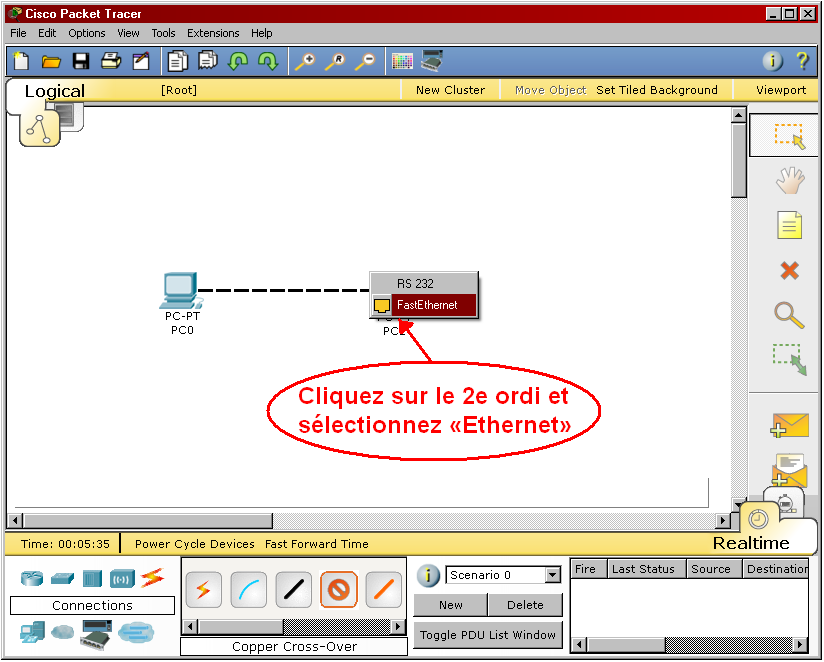Copy the selection with the Copy icon
The height and width of the screenshot is (662, 824).
coord(178,61)
